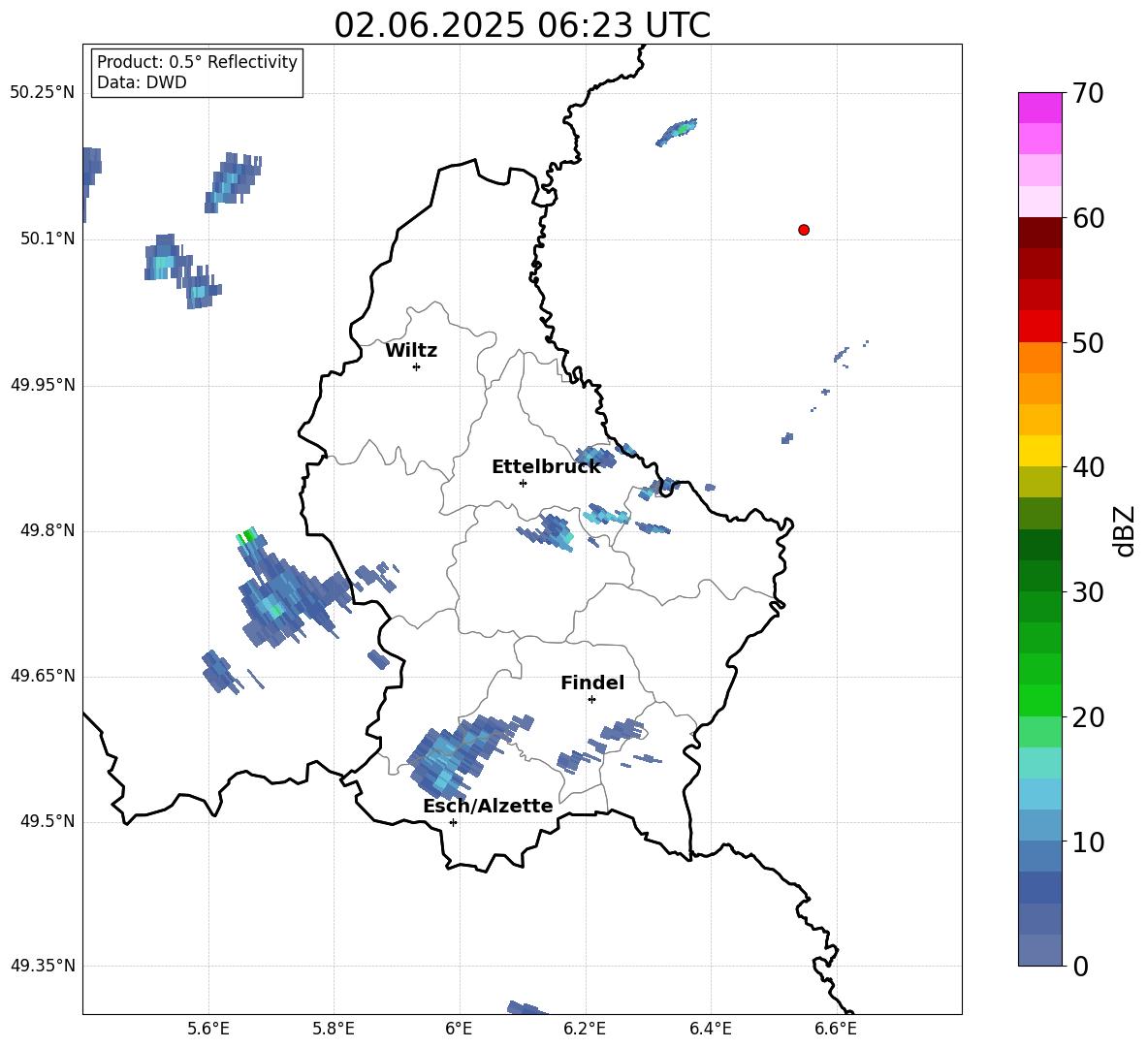Click the 5.6°E longitude label
Viewport: 1148px width, 1048px height.
pyautogui.click(x=208, y=1029)
